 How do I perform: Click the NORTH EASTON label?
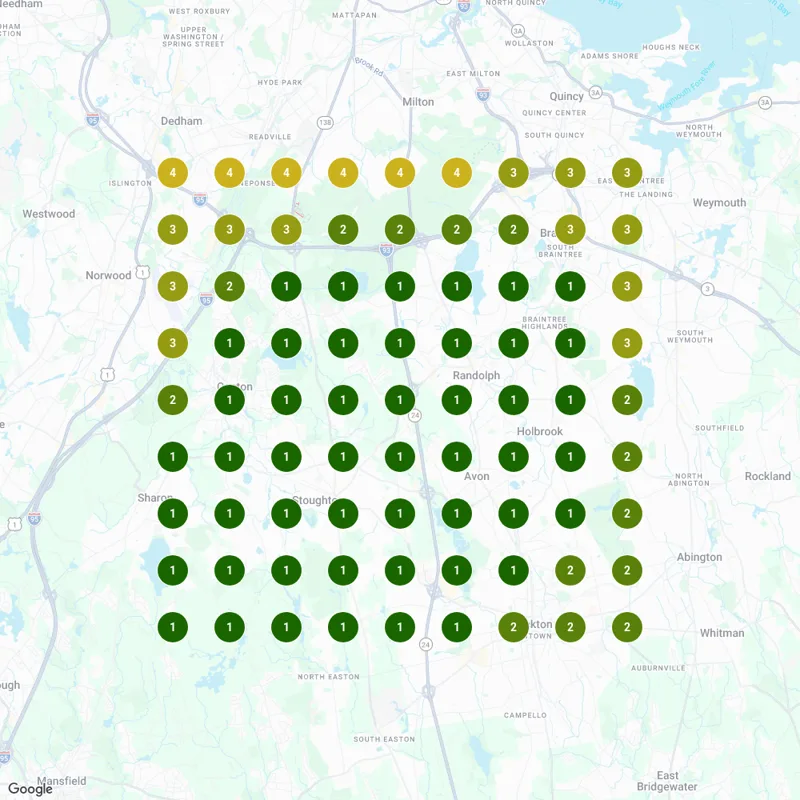329,677
